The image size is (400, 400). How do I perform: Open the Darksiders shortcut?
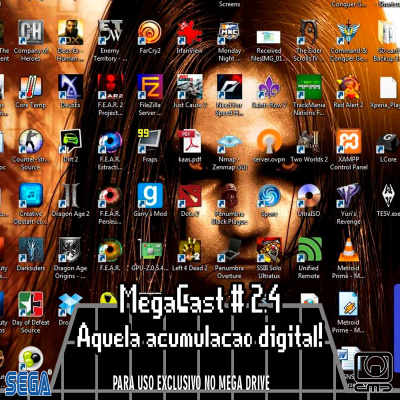31,250
